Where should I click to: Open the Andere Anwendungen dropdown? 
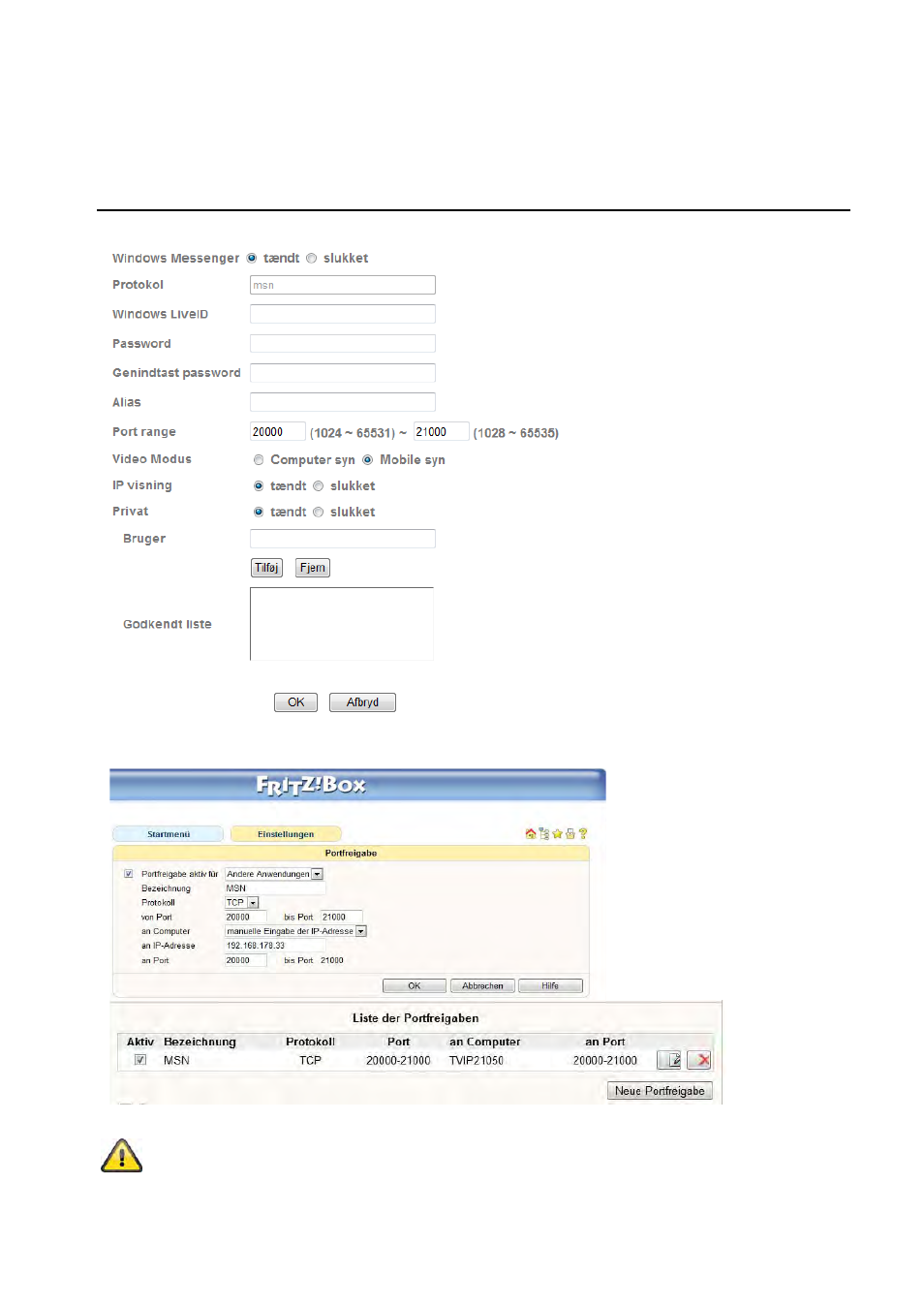(x=274, y=874)
